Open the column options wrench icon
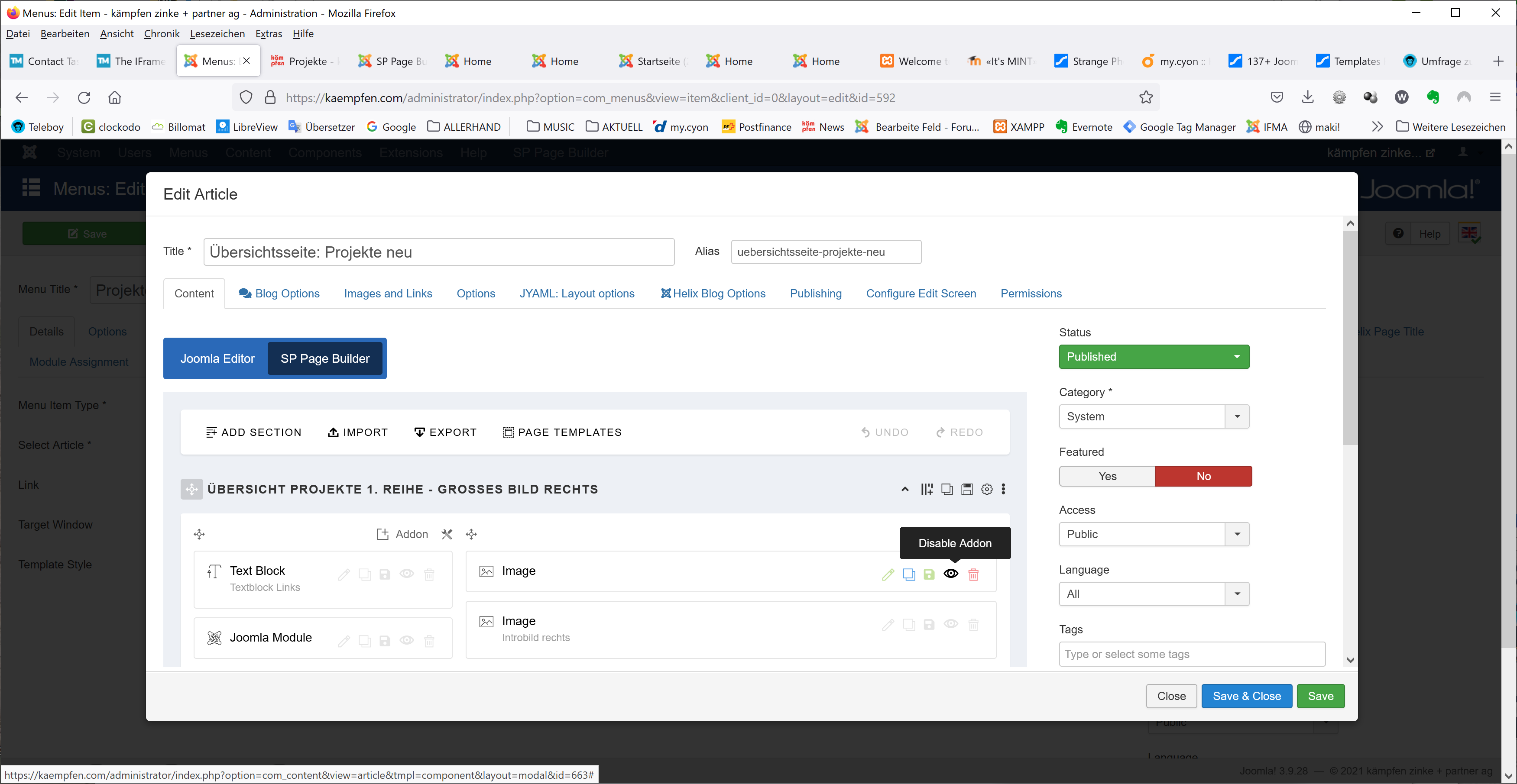Image resolution: width=1517 pixels, height=784 pixels. click(x=447, y=535)
